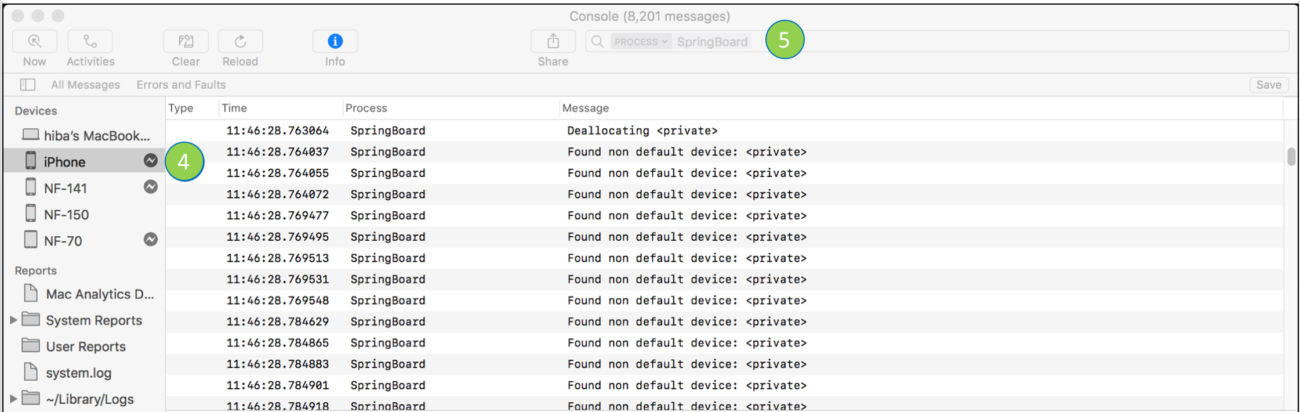Expand the System Reports folder
The height and width of the screenshot is (412, 1300).
[13, 321]
